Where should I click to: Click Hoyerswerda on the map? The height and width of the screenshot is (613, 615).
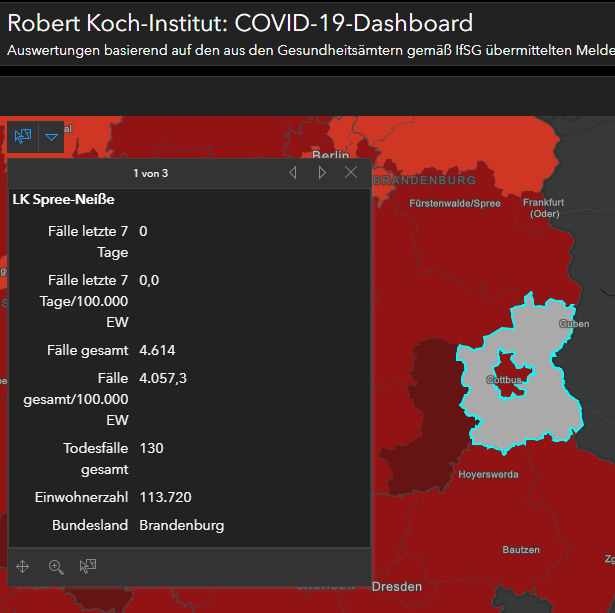[488, 475]
